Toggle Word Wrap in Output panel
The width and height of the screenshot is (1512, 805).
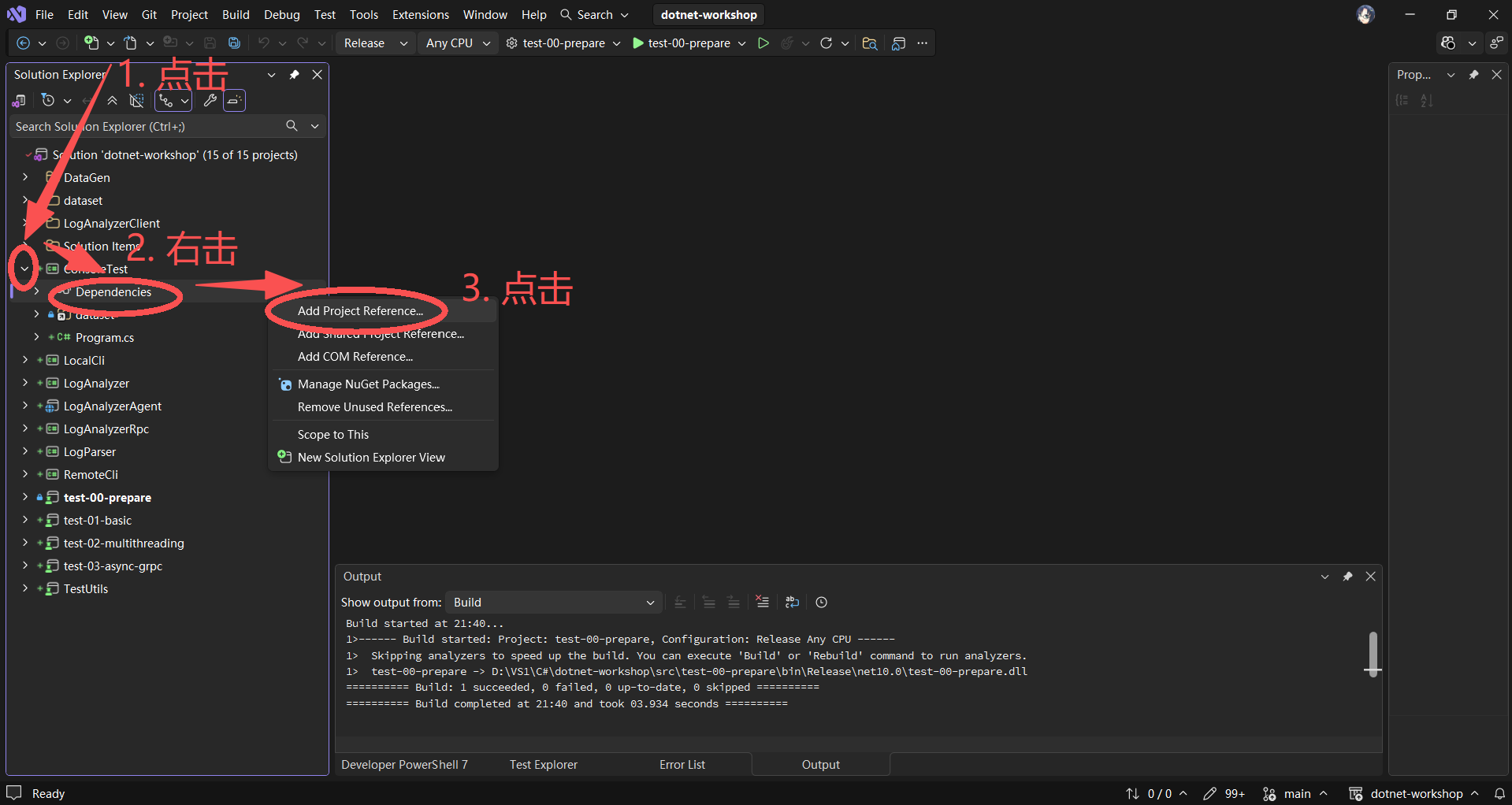click(792, 602)
